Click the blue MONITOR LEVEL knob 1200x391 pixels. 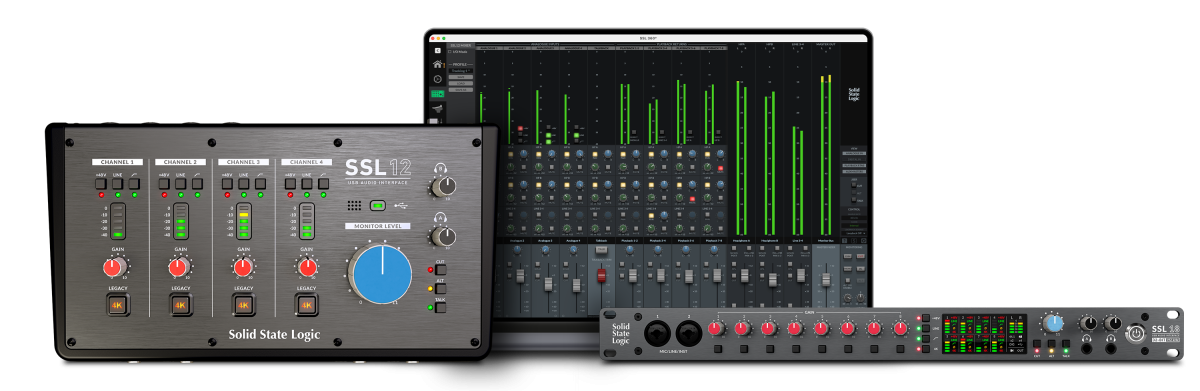click(381, 274)
